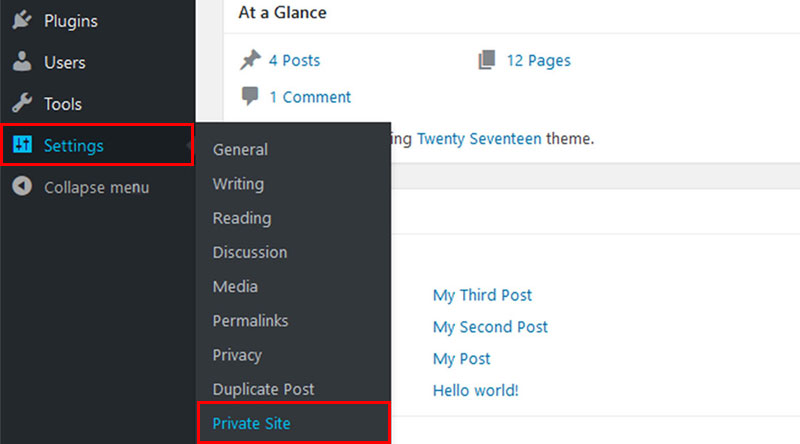Viewport: 800px width, 444px height.
Task: Go to Discussion settings
Action: [250, 252]
